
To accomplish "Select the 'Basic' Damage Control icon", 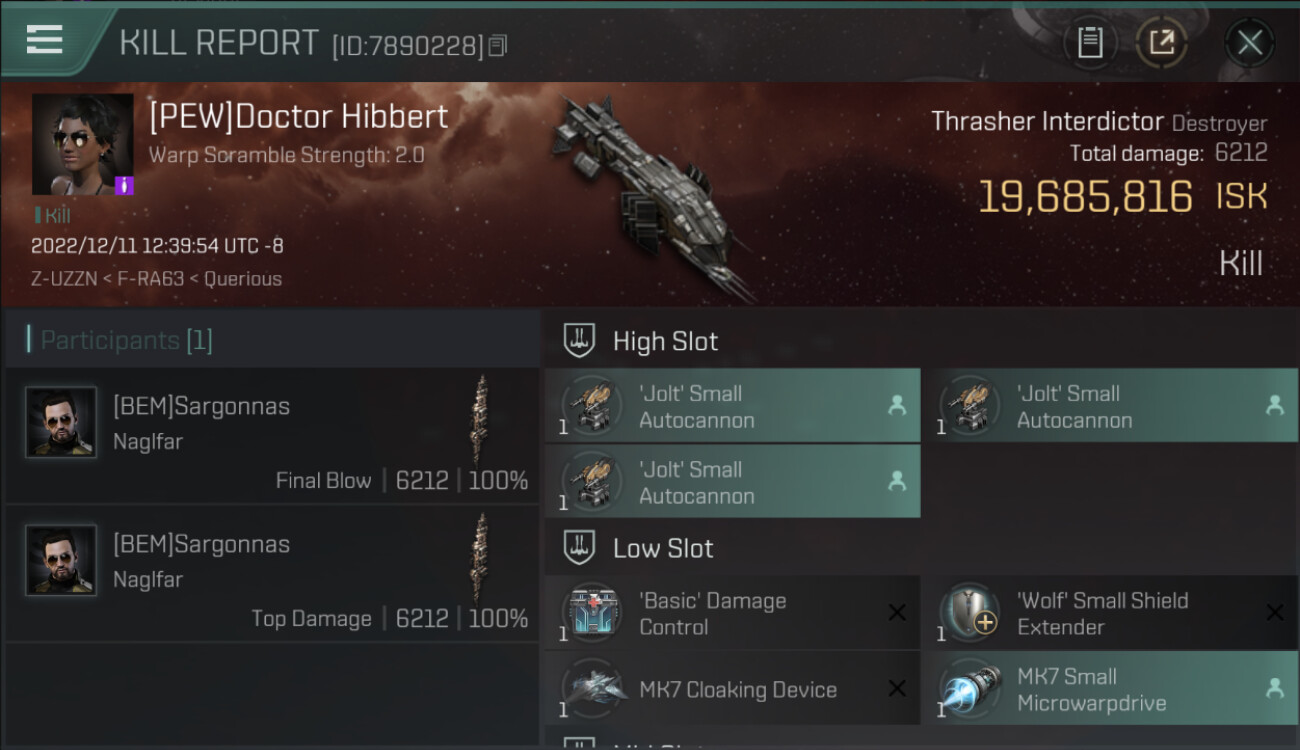I will coord(592,613).
